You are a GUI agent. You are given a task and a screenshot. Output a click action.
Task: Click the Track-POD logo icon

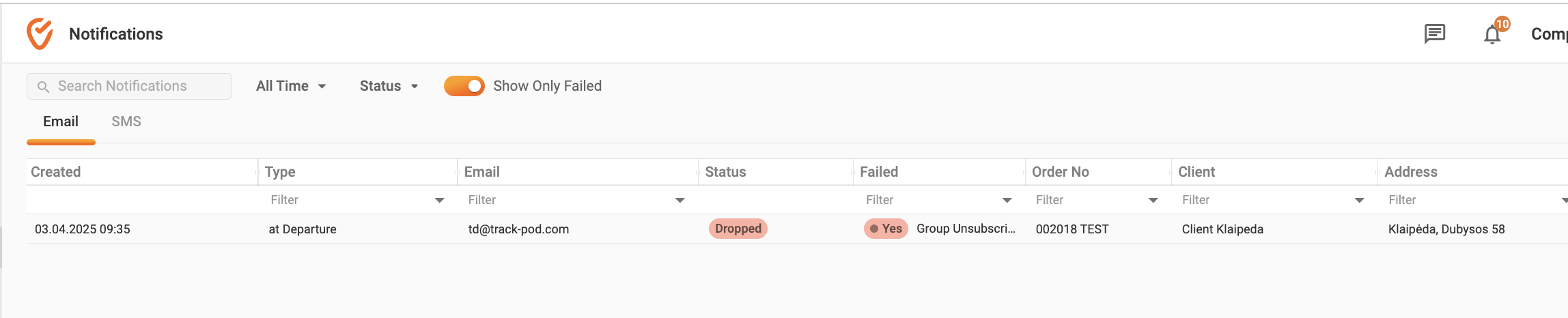click(40, 33)
